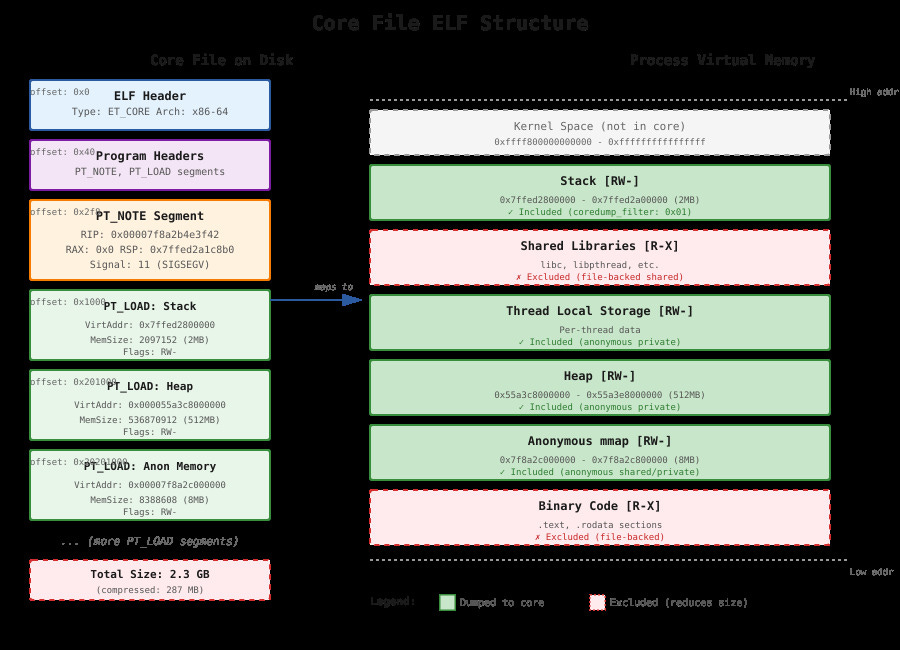Select the PT_NOTE Segment box
This screenshot has height=650, width=900.
[x=150, y=240]
